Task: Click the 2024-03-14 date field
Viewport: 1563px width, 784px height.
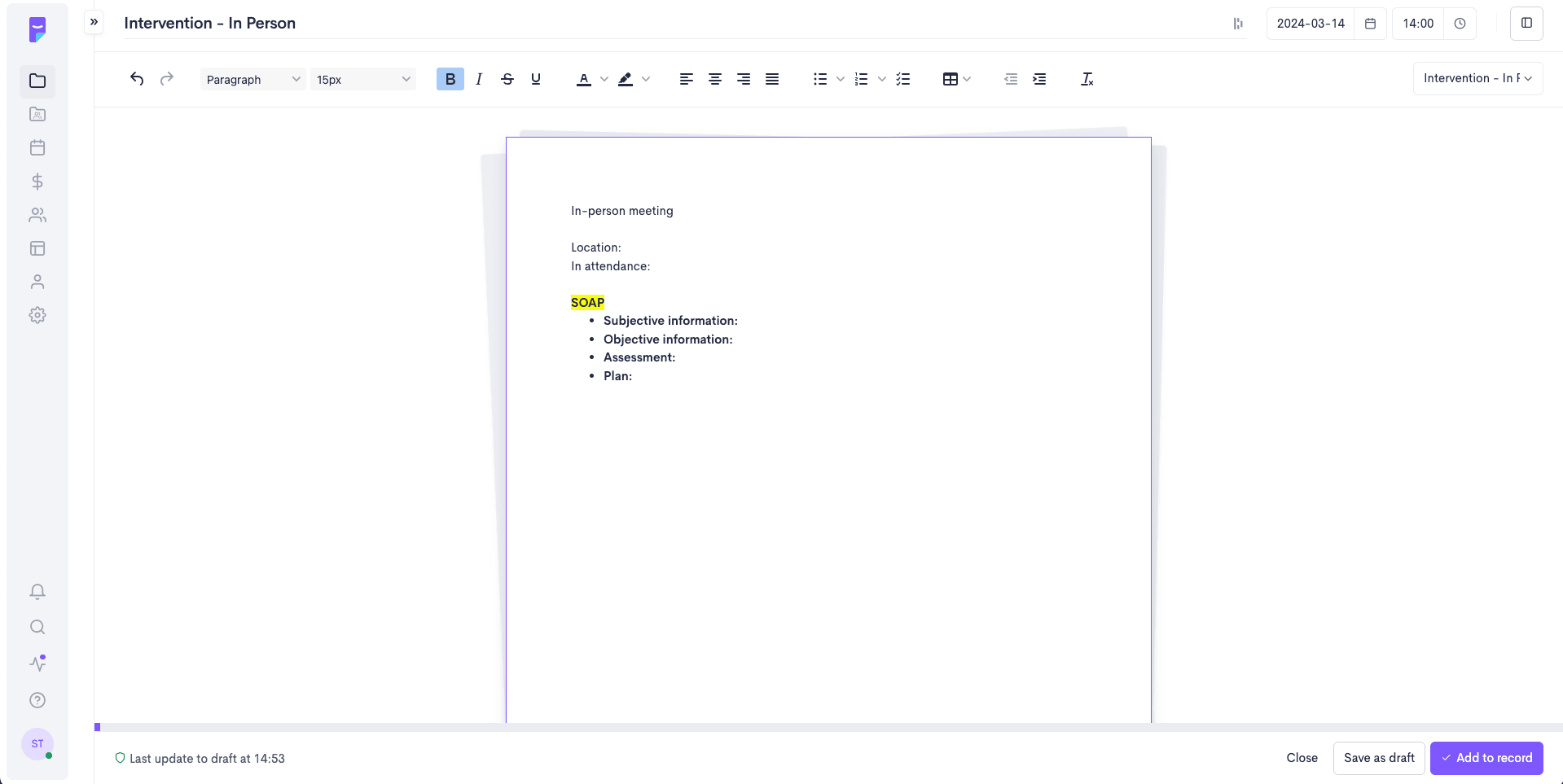Action: pos(1310,23)
